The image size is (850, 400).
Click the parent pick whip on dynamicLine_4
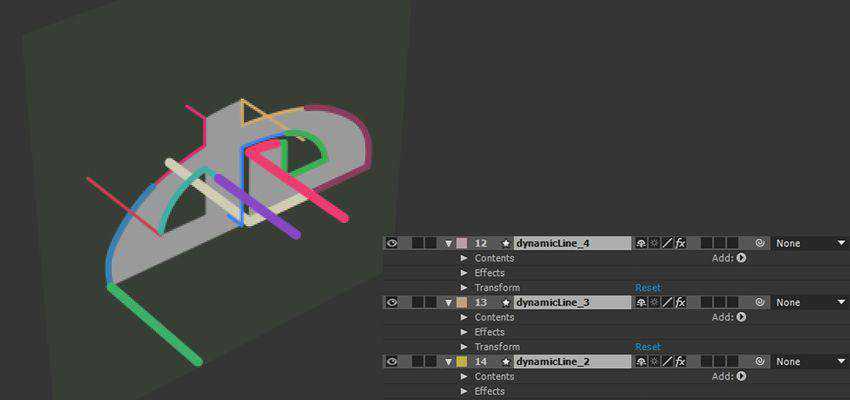[x=760, y=243]
